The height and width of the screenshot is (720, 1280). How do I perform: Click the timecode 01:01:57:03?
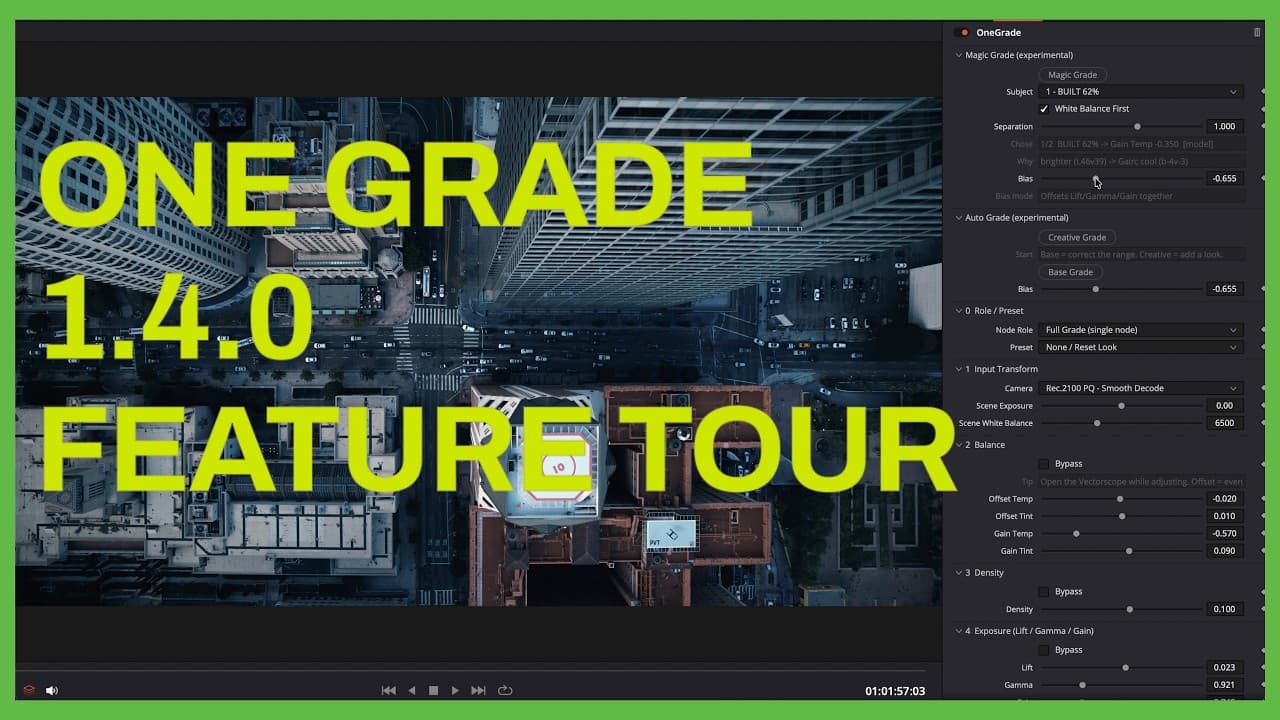tap(895, 691)
